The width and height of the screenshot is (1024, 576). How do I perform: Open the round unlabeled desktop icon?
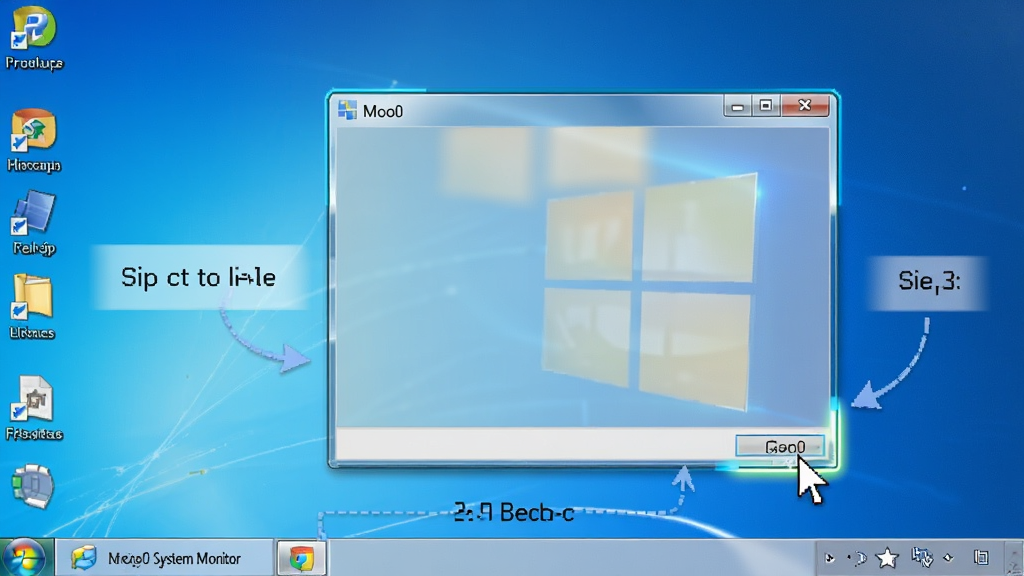tap(33, 486)
